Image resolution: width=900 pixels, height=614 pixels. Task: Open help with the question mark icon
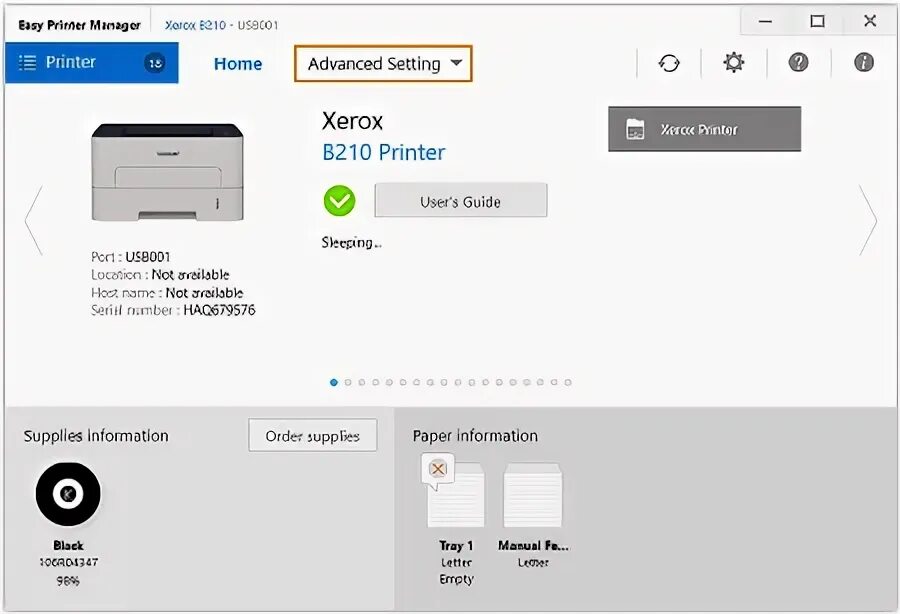point(798,62)
